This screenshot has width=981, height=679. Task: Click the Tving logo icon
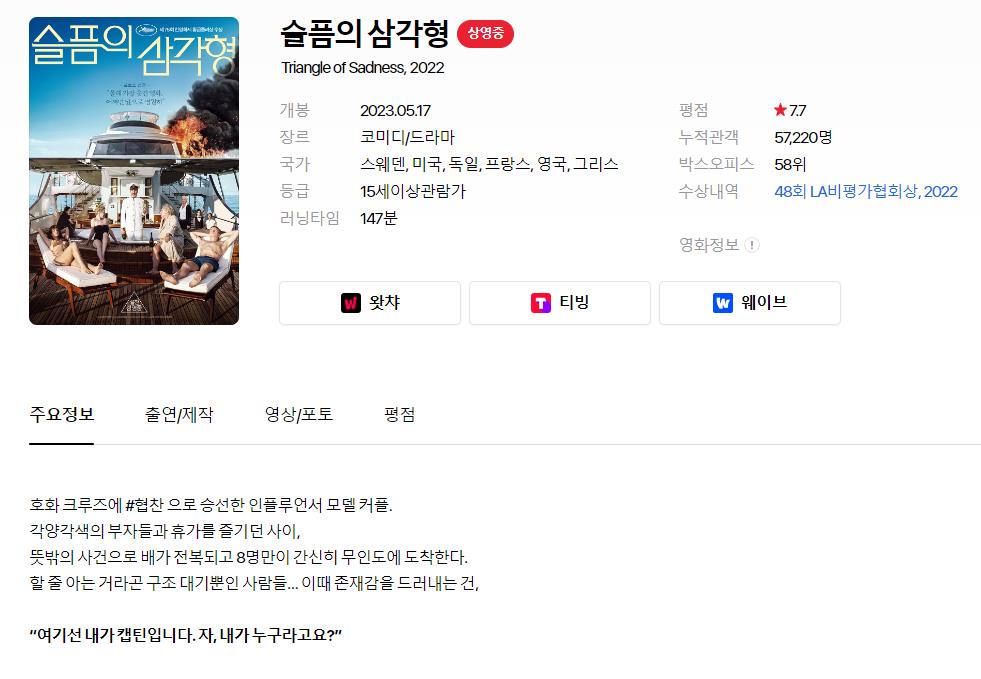coord(541,303)
